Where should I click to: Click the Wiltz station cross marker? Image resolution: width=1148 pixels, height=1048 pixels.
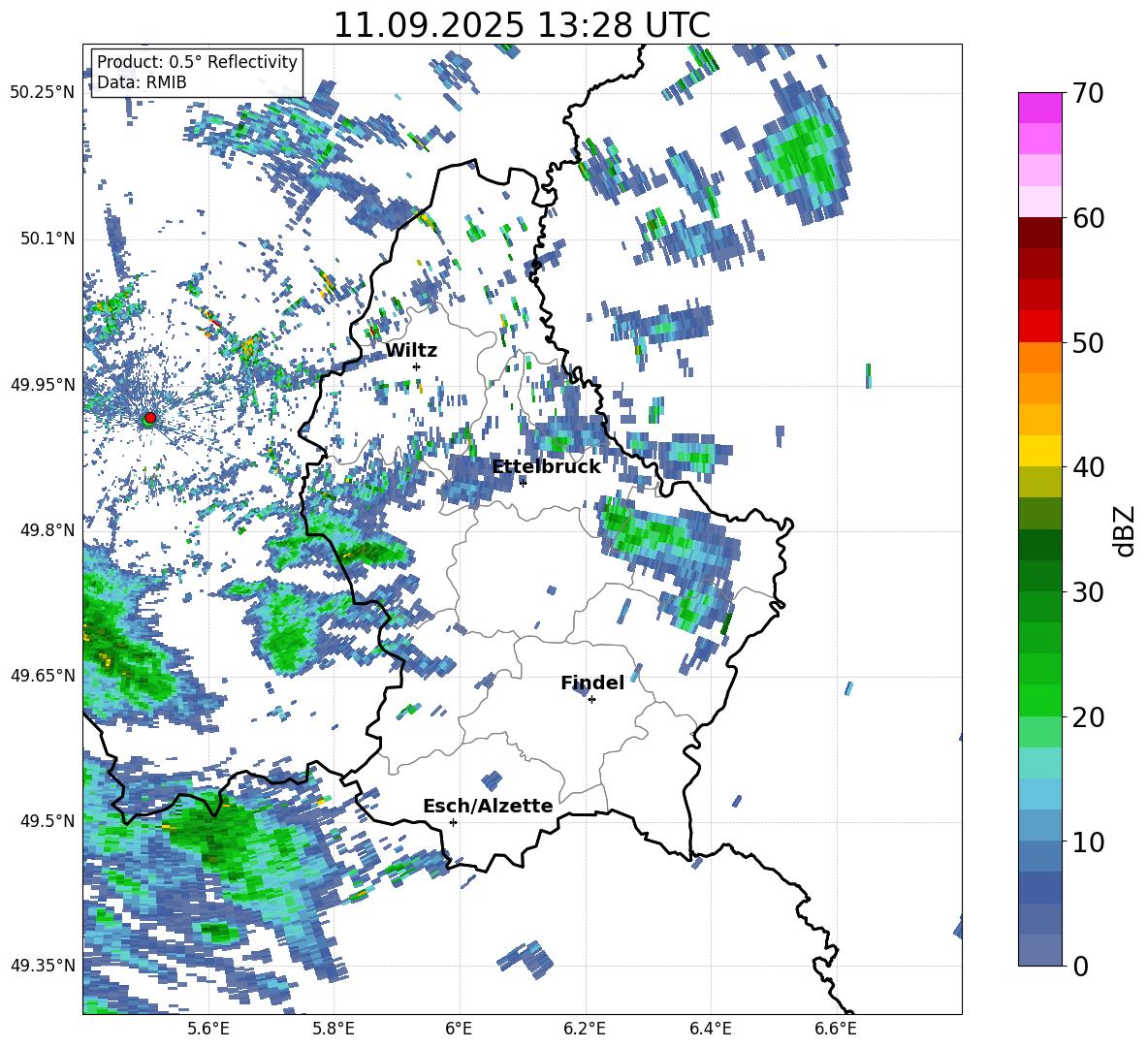(x=417, y=366)
